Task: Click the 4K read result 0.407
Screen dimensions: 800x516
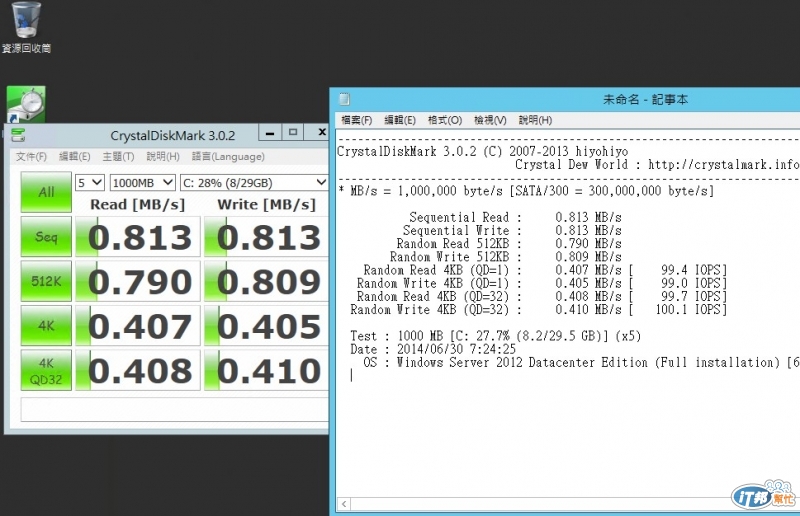Action: pyautogui.click(x=138, y=326)
